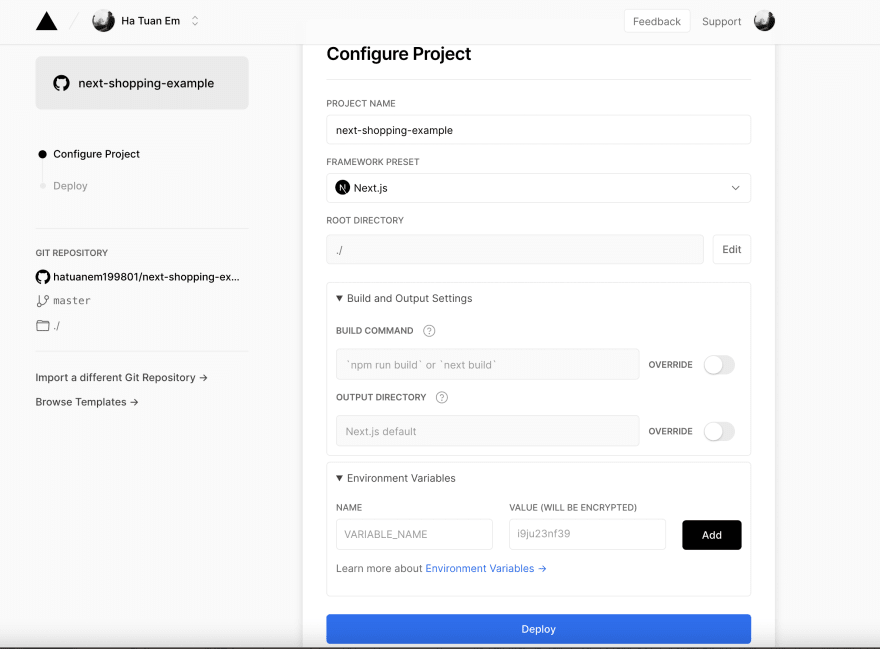Open hatuanem199801/next-shopping-ex... repository link
This screenshot has height=649, width=880.
click(146, 277)
